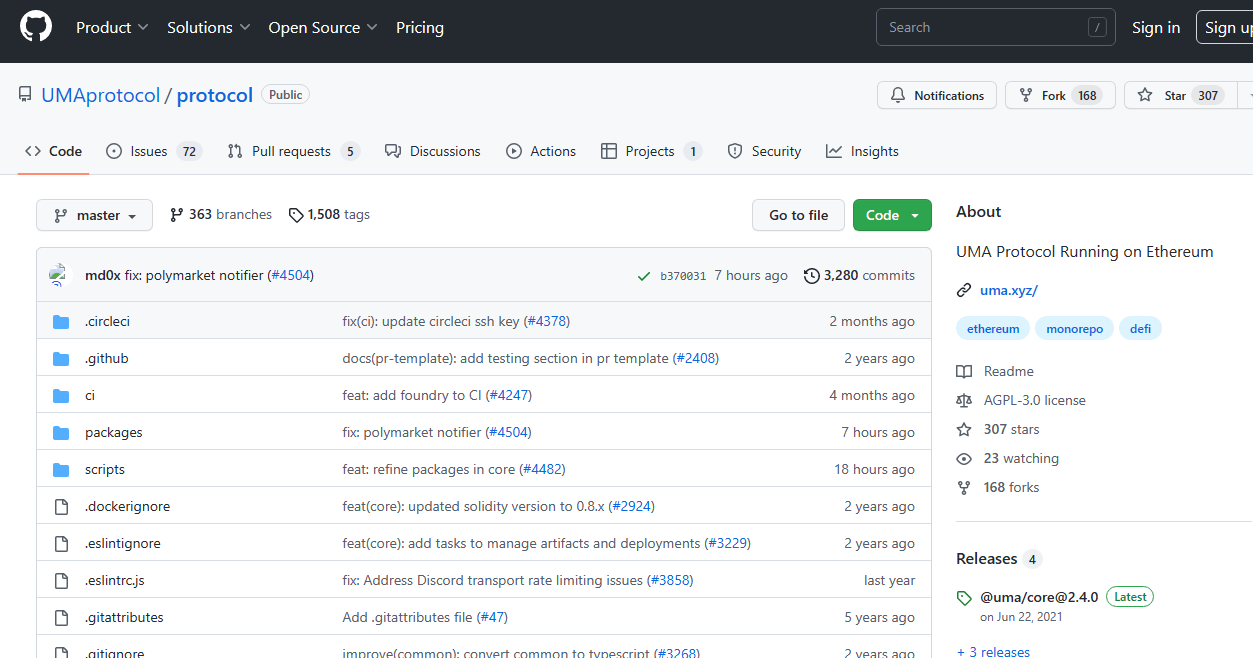Open the @uma/core@2.4.0 release

click(x=1039, y=598)
